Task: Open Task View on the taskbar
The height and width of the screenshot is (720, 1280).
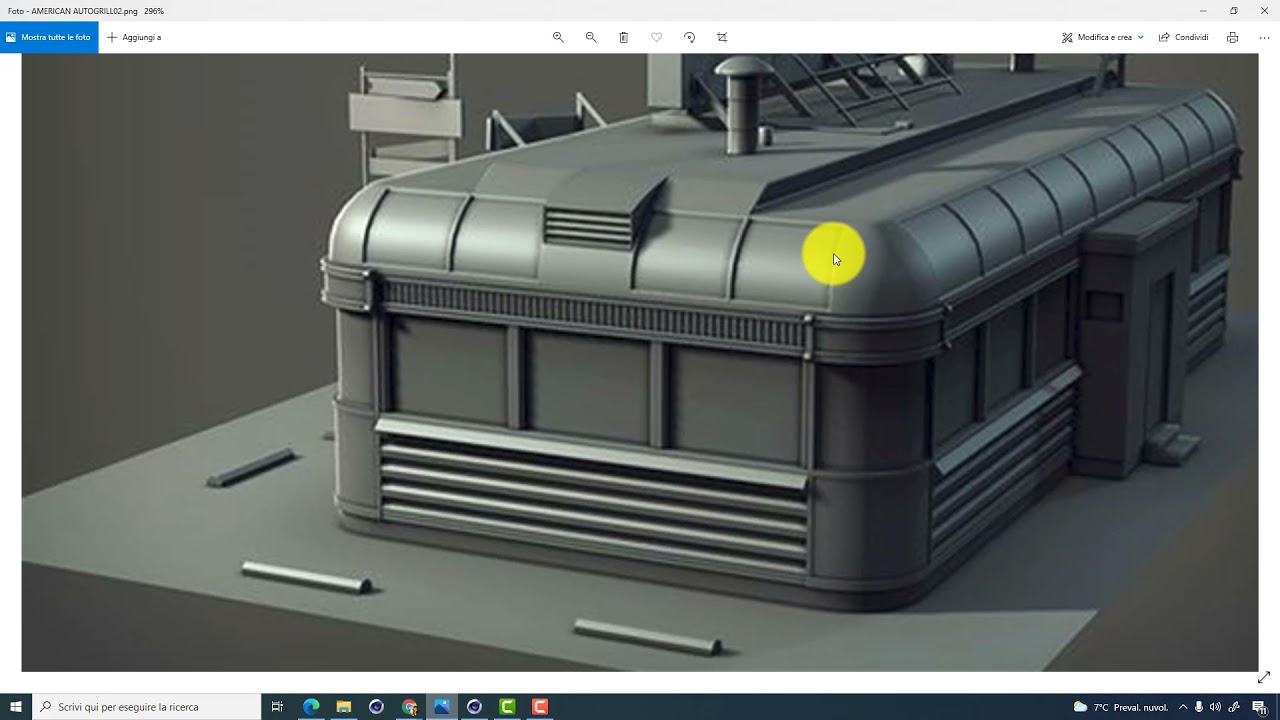Action: coord(277,707)
